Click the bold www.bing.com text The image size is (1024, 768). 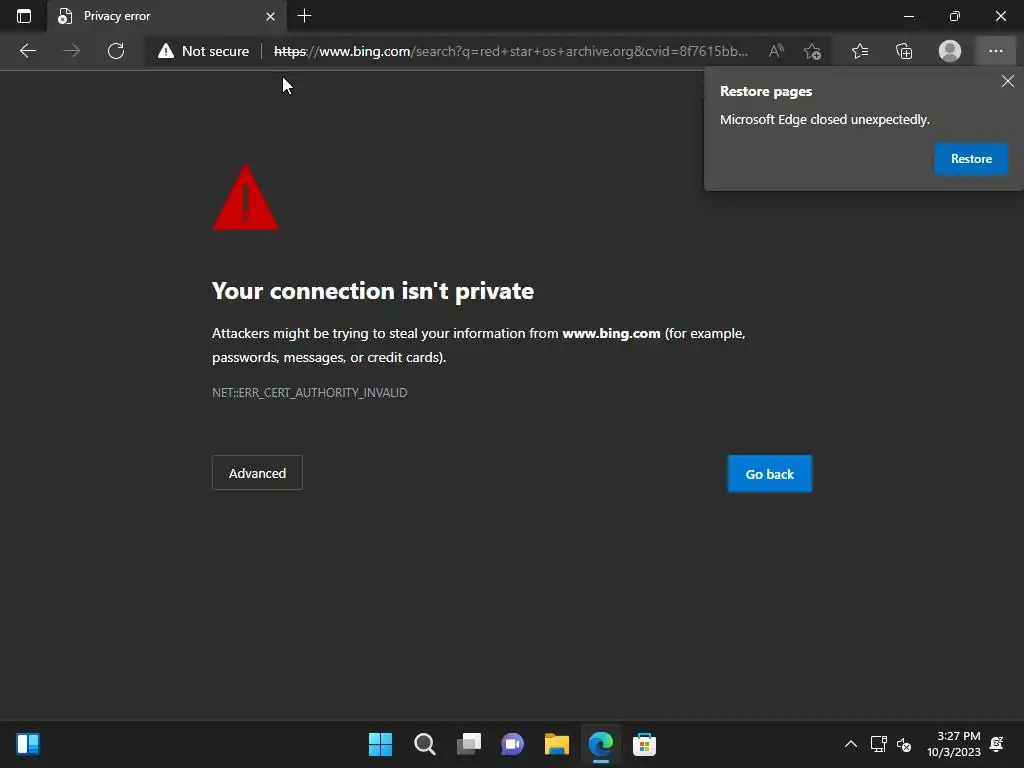pyautogui.click(x=611, y=333)
